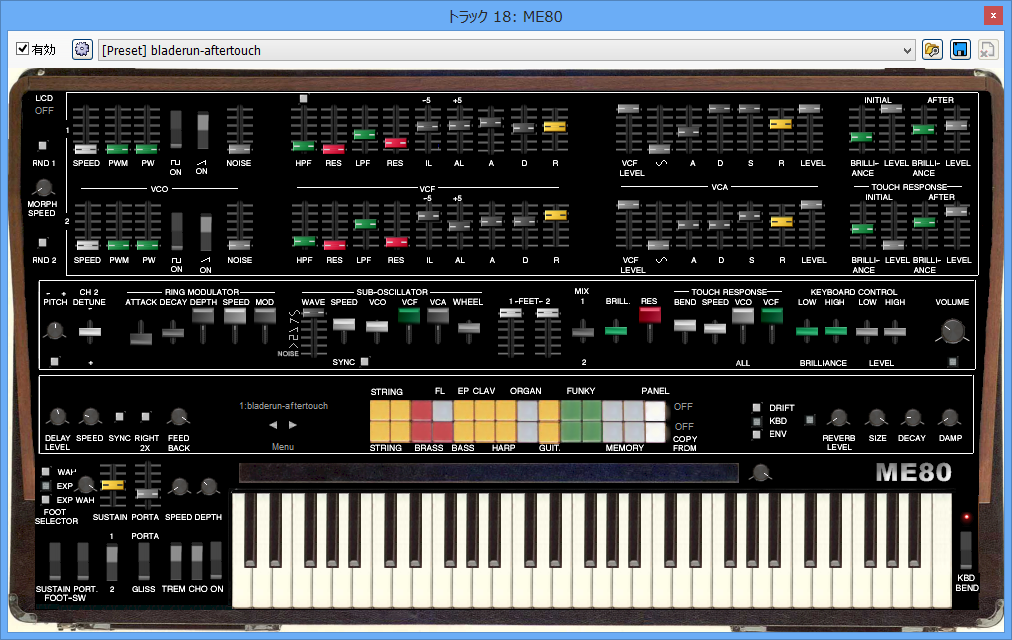The width and height of the screenshot is (1012, 640).
Task: Open the plugin settings gear icon
Action: pyautogui.click(x=82, y=50)
